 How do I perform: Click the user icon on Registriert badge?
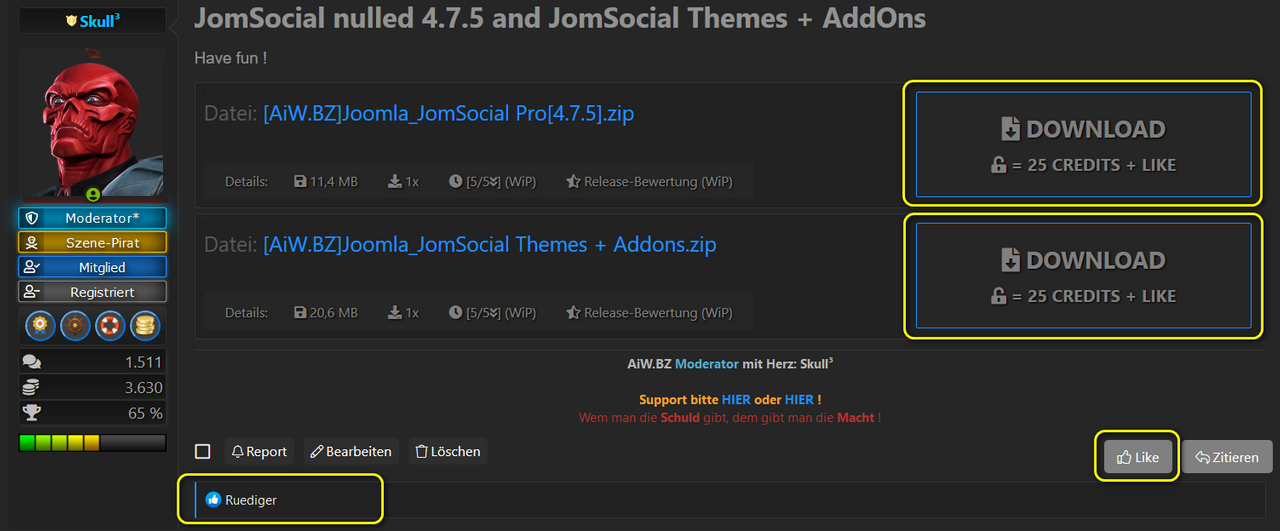click(32, 292)
